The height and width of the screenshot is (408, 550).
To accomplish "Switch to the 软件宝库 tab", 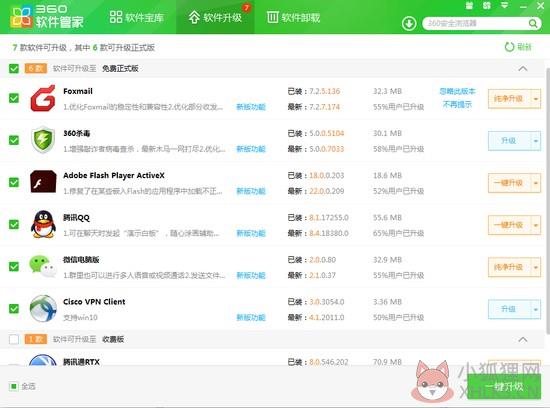I will point(137,17).
